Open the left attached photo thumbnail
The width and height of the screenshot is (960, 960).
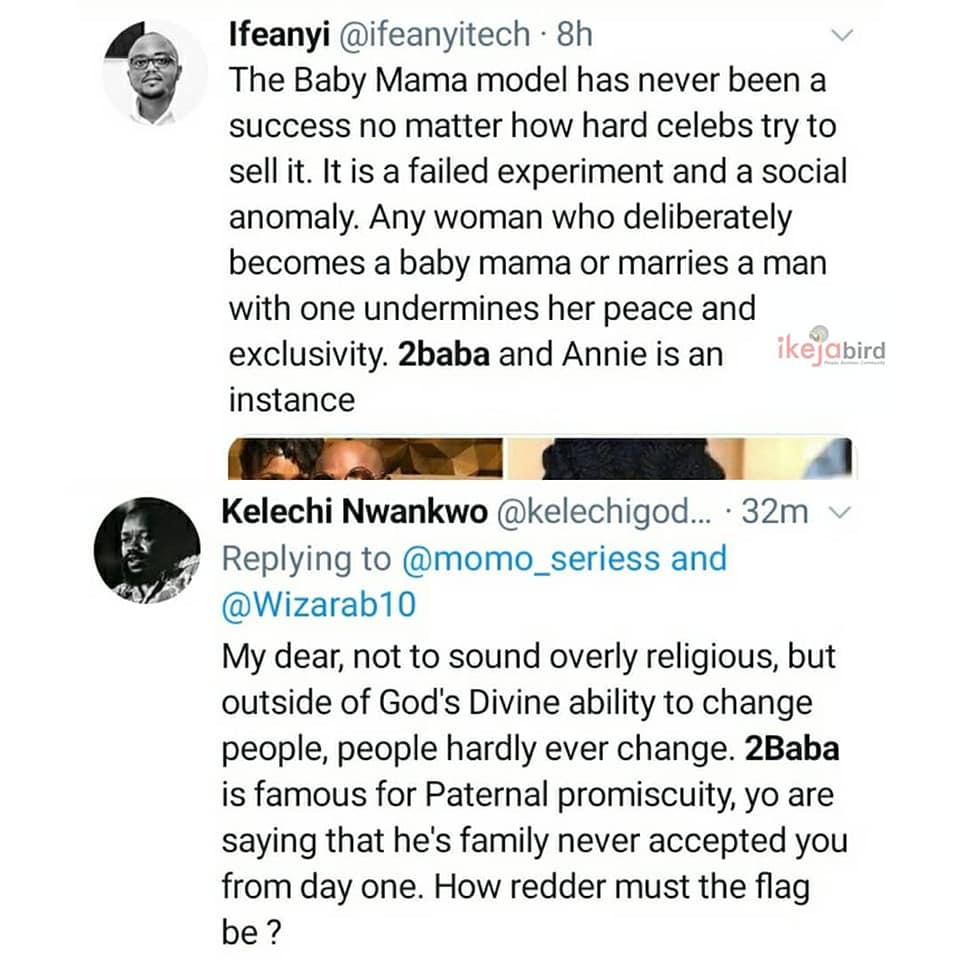click(x=364, y=458)
